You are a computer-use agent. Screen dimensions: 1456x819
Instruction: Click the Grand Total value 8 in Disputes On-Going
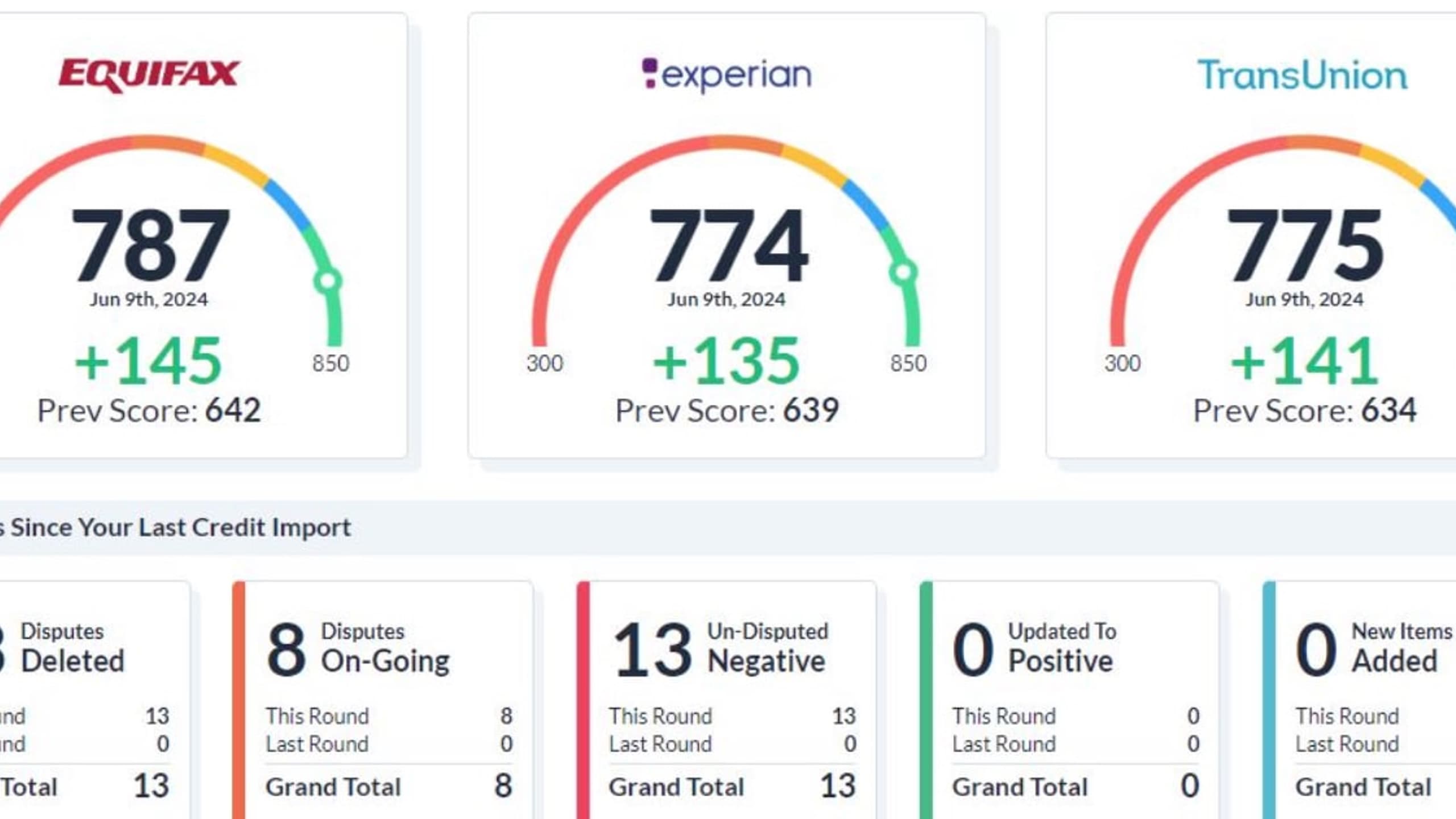503,786
